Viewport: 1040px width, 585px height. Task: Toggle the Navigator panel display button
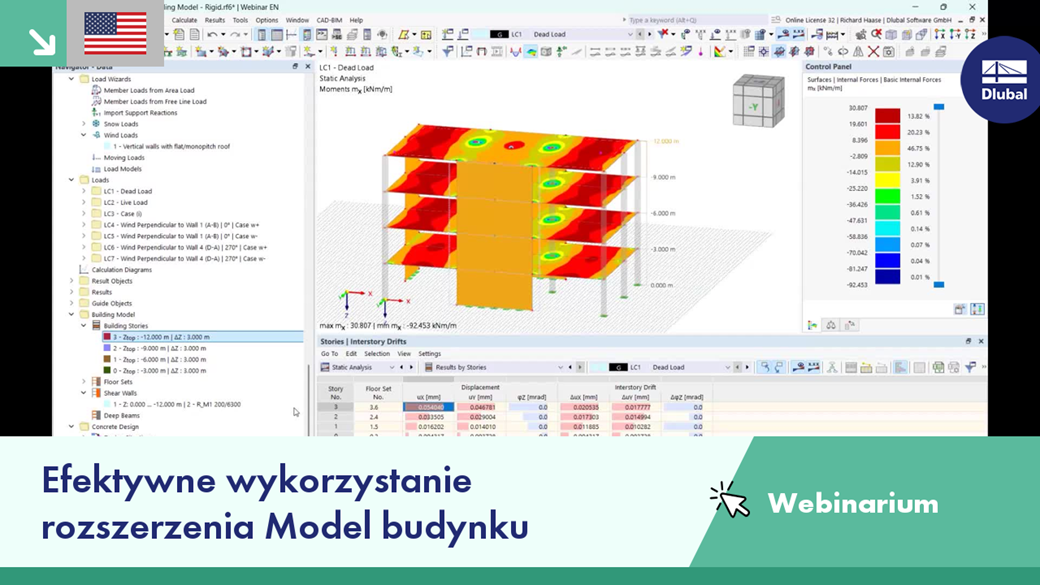(x=262, y=34)
